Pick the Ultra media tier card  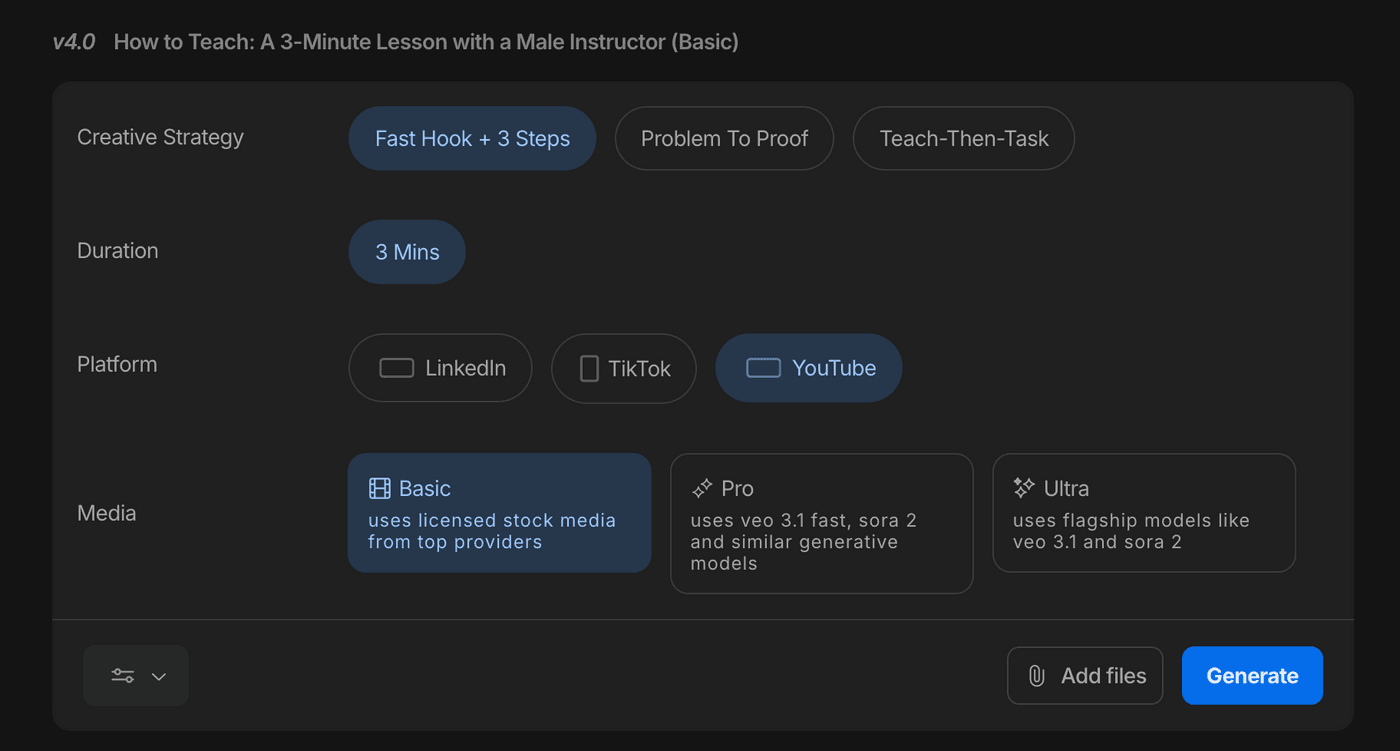click(x=1143, y=512)
